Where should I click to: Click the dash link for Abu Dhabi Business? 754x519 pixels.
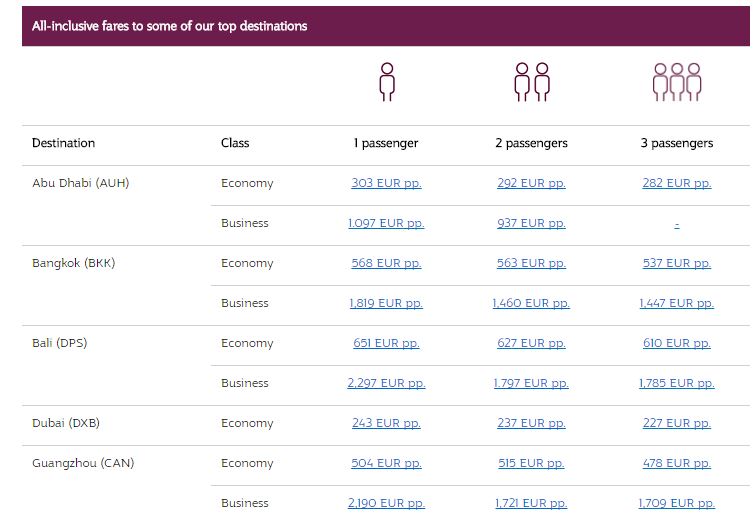(x=677, y=224)
